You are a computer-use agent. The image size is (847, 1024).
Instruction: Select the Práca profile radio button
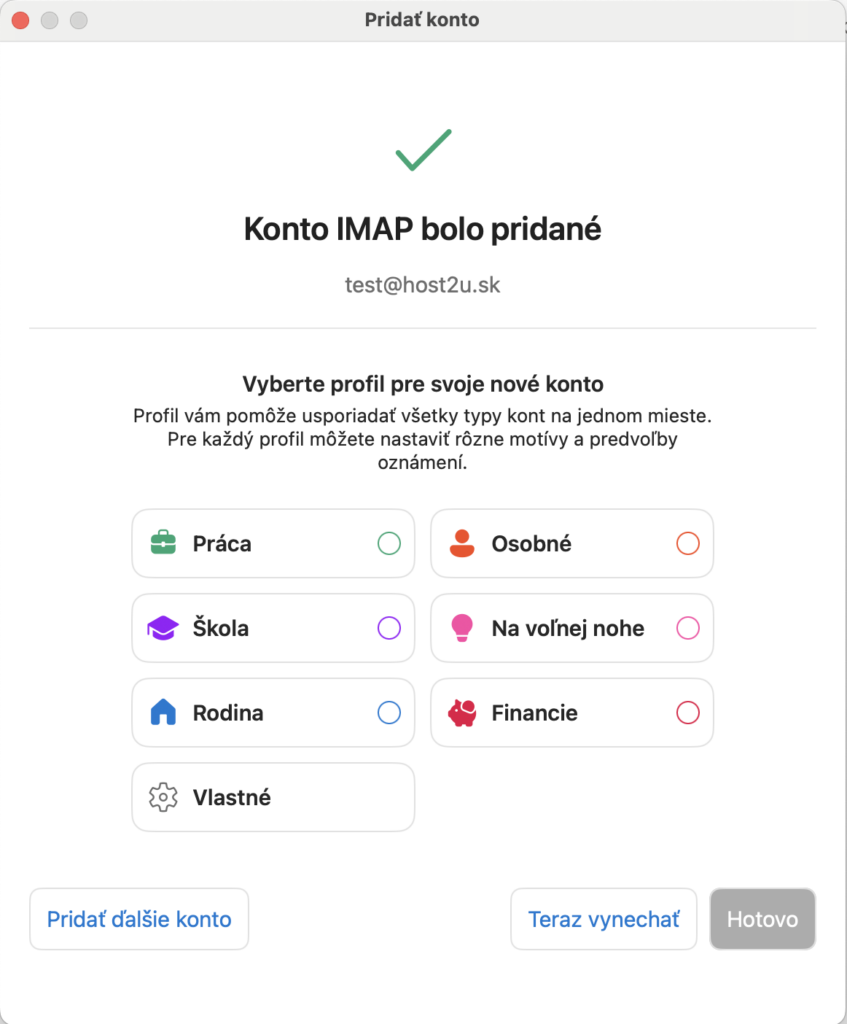pos(389,543)
